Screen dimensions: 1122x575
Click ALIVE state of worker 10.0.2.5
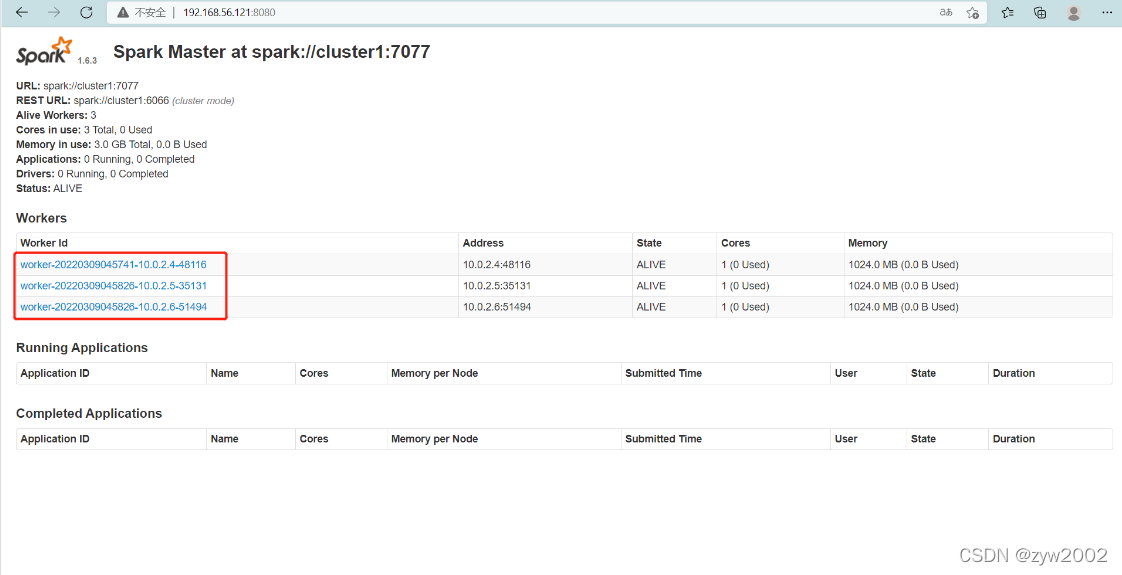pyautogui.click(x=651, y=285)
